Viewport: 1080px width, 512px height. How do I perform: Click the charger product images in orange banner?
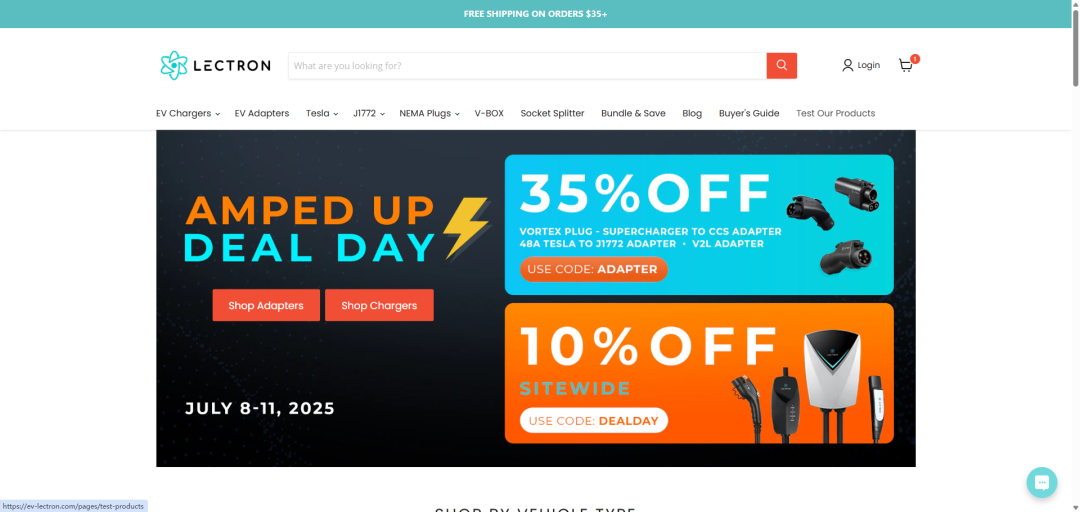(x=807, y=386)
